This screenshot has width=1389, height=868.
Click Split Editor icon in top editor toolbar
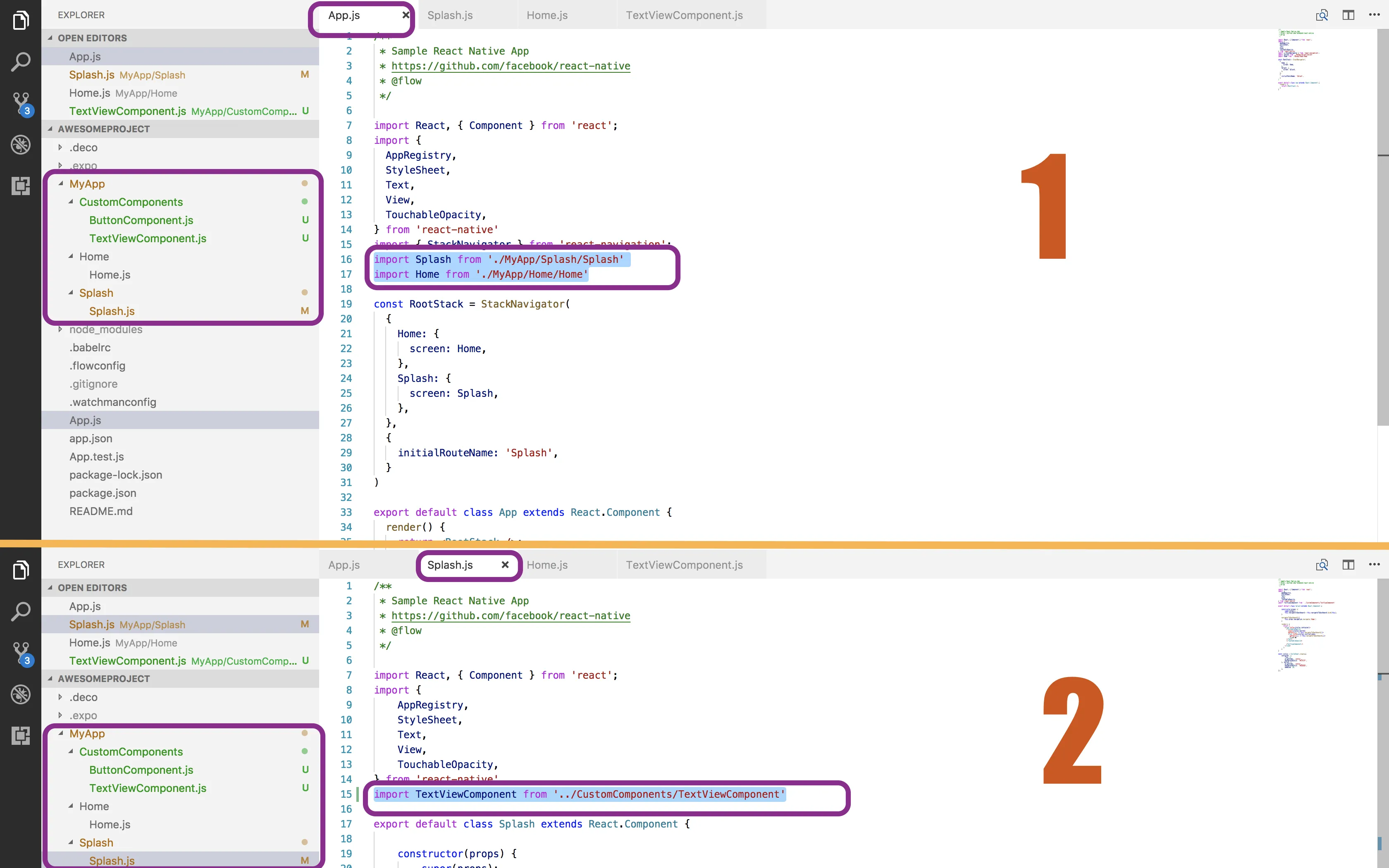(1348, 15)
